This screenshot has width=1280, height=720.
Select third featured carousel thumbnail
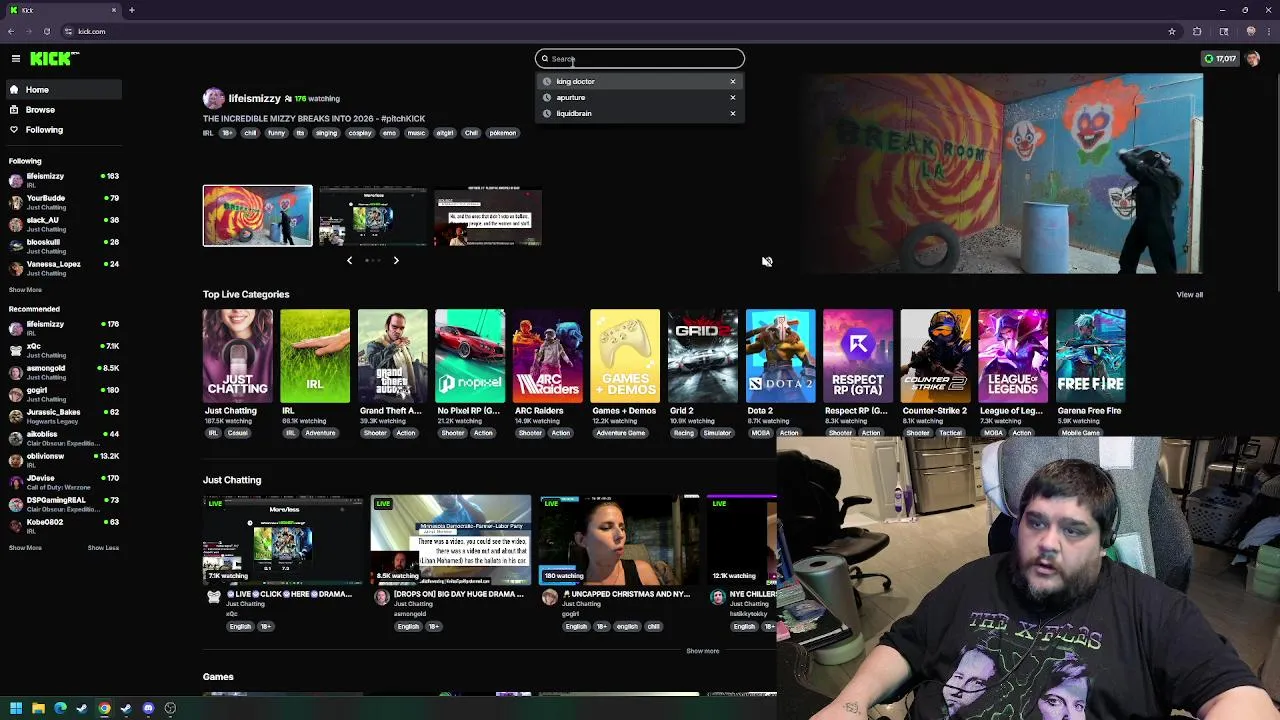coord(488,216)
